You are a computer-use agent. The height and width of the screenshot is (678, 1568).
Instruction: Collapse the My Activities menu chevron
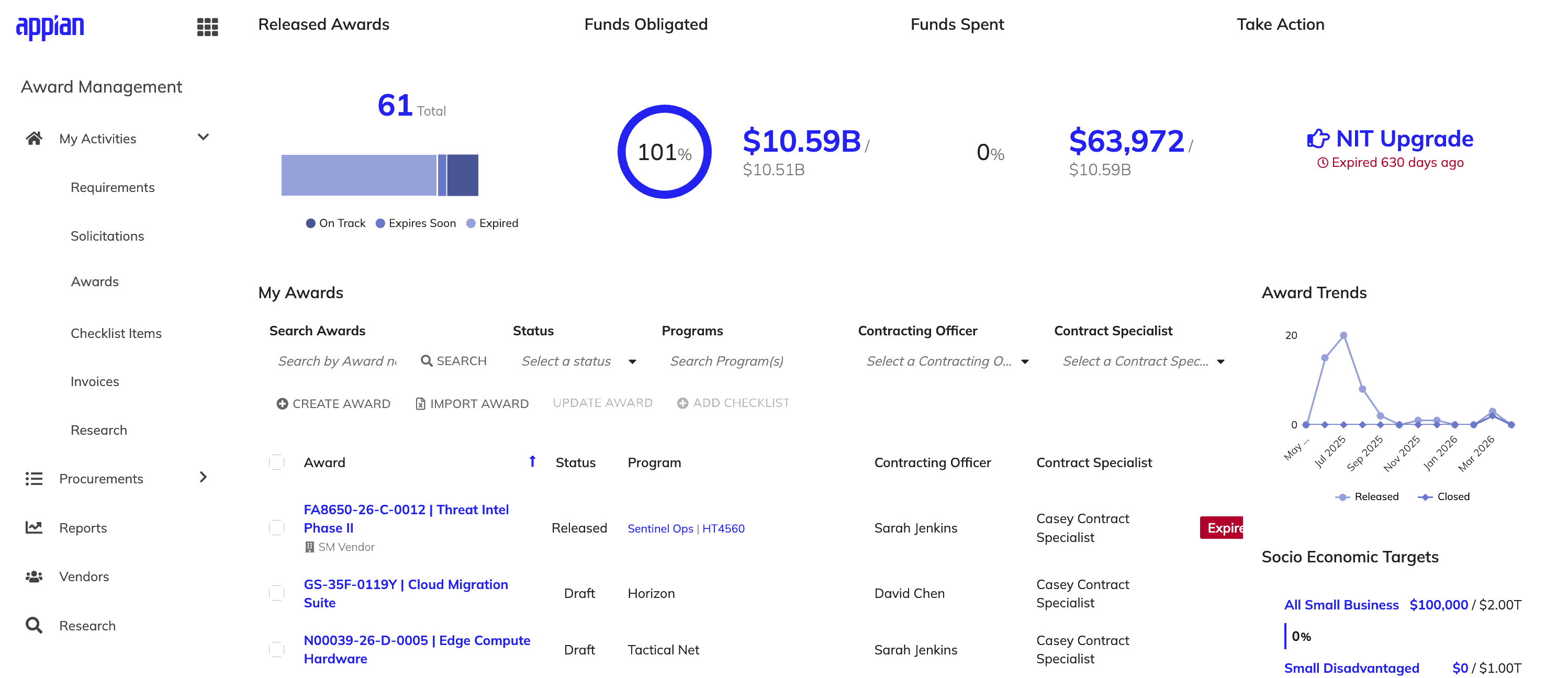(x=203, y=138)
